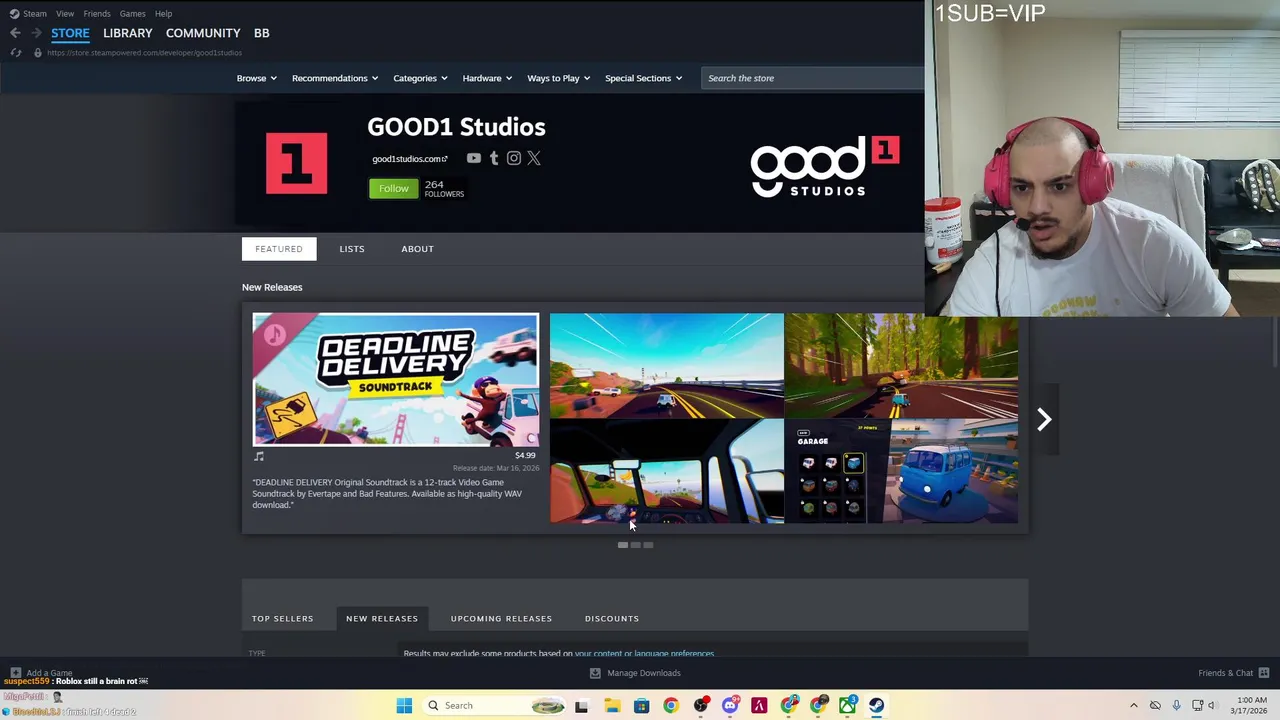Screen dimensions: 1280x720
Task: Expand the Recommendations dropdown
Action: pyautogui.click(x=335, y=78)
